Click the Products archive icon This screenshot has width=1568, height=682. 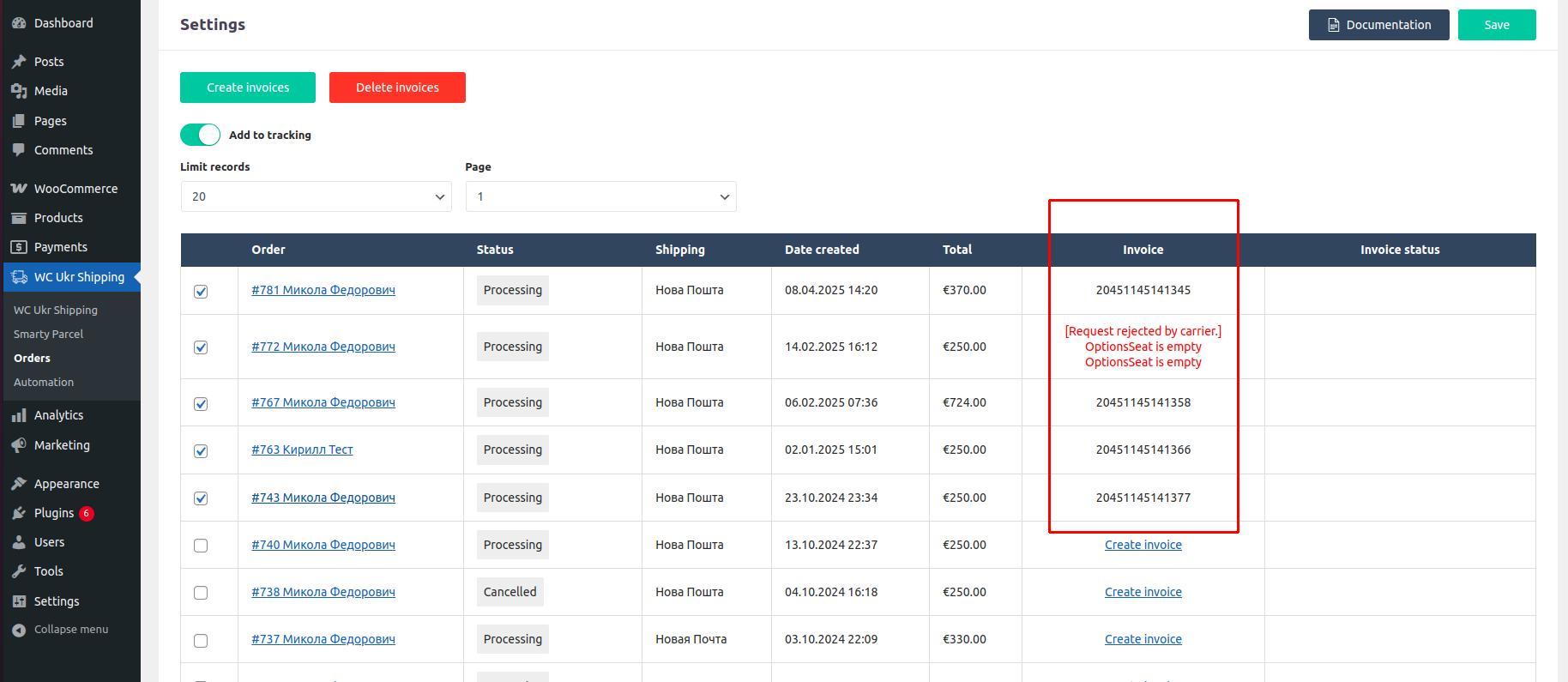(19, 218)
